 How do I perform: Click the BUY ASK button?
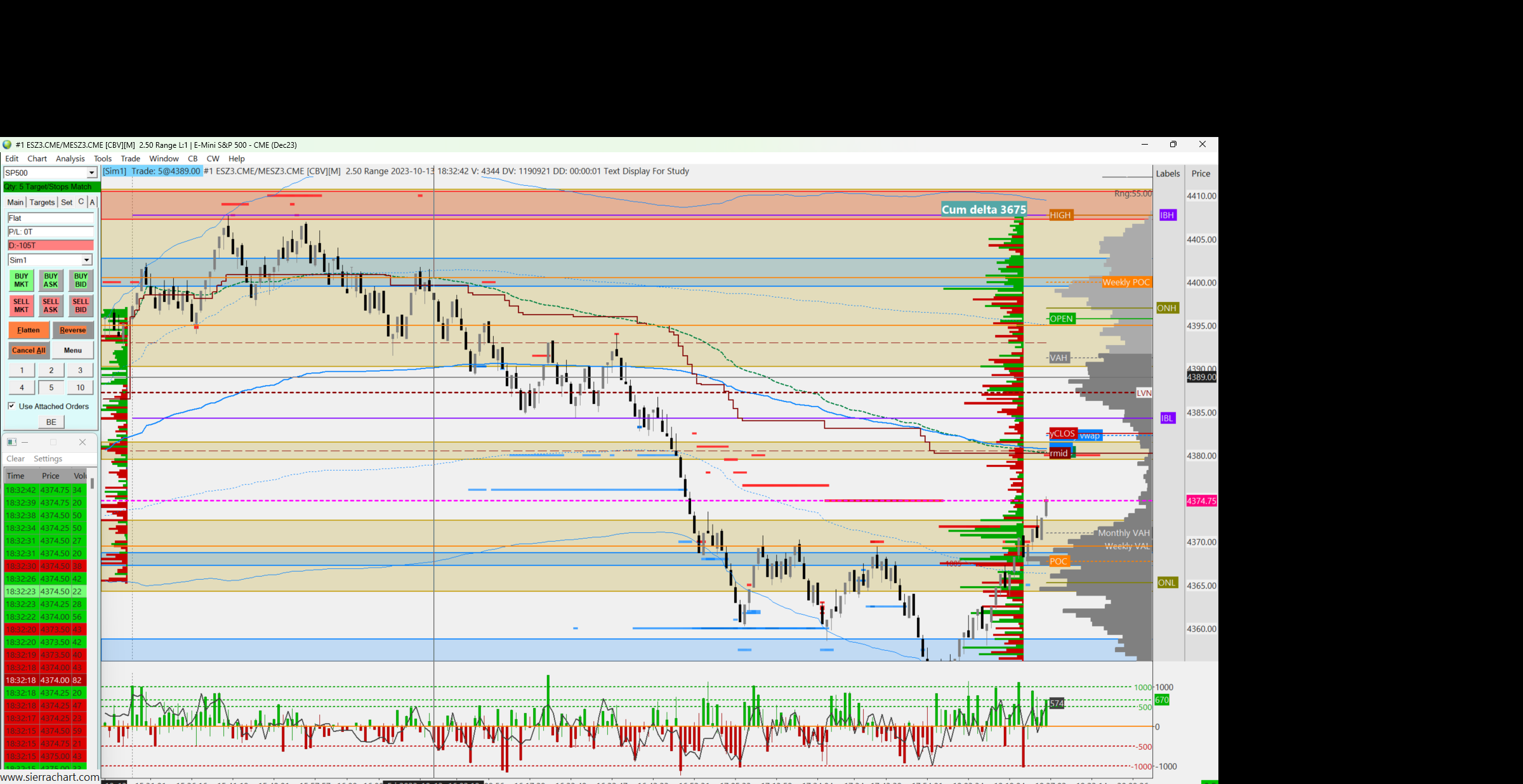(x=51, y=280)
